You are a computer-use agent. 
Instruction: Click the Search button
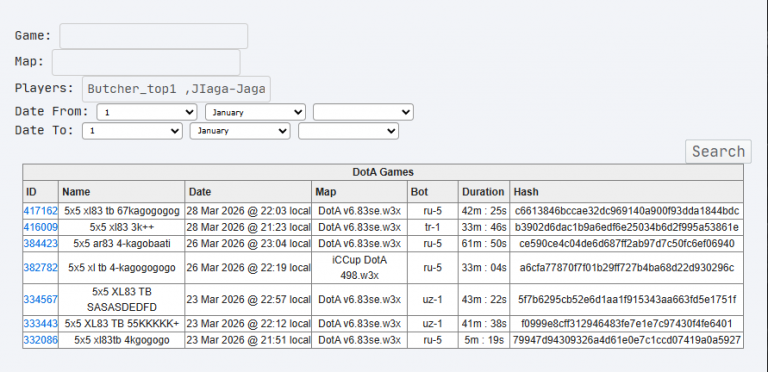(x=718, y=151)
